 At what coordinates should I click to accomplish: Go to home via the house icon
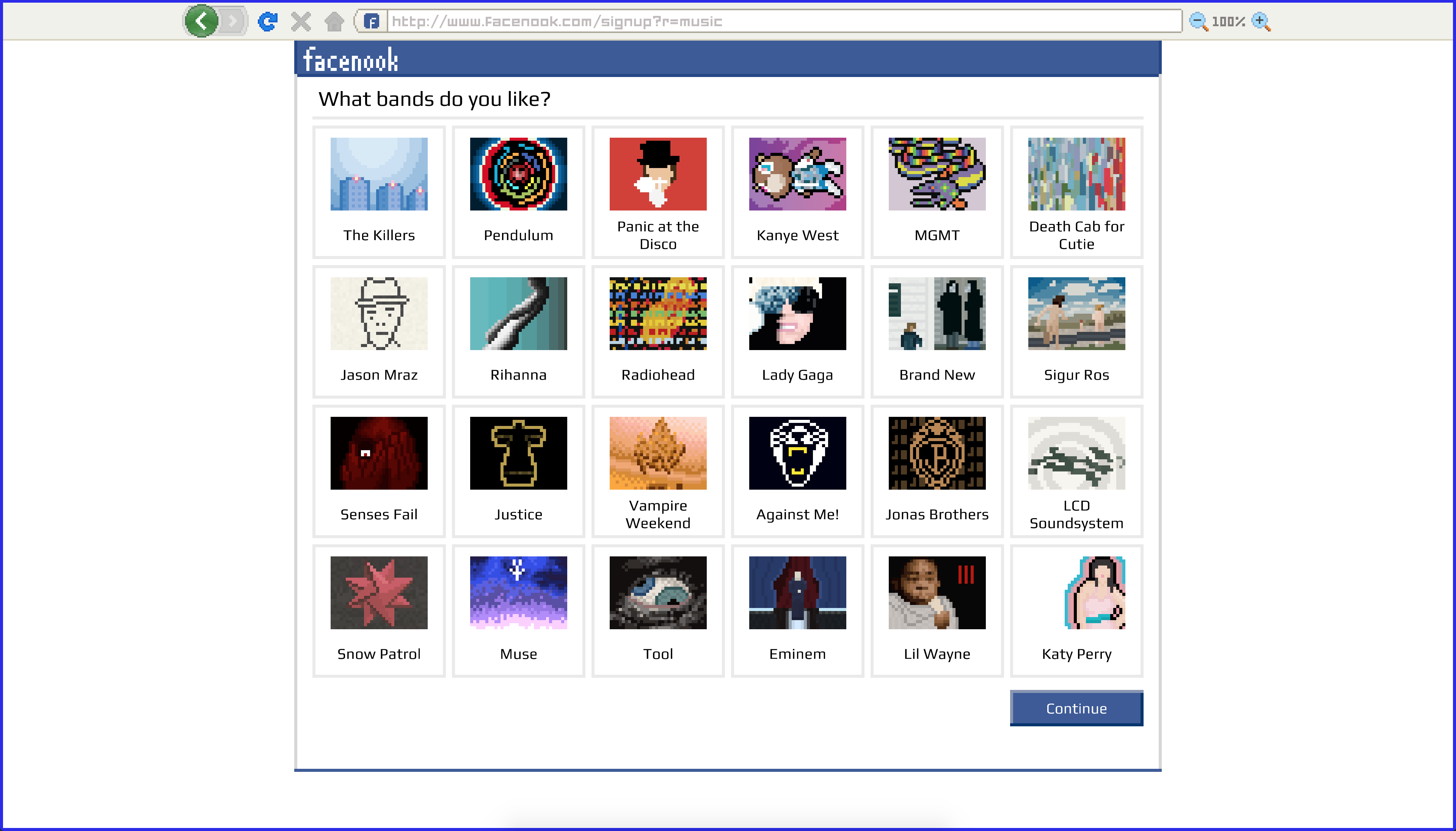[x=334, y=22]
